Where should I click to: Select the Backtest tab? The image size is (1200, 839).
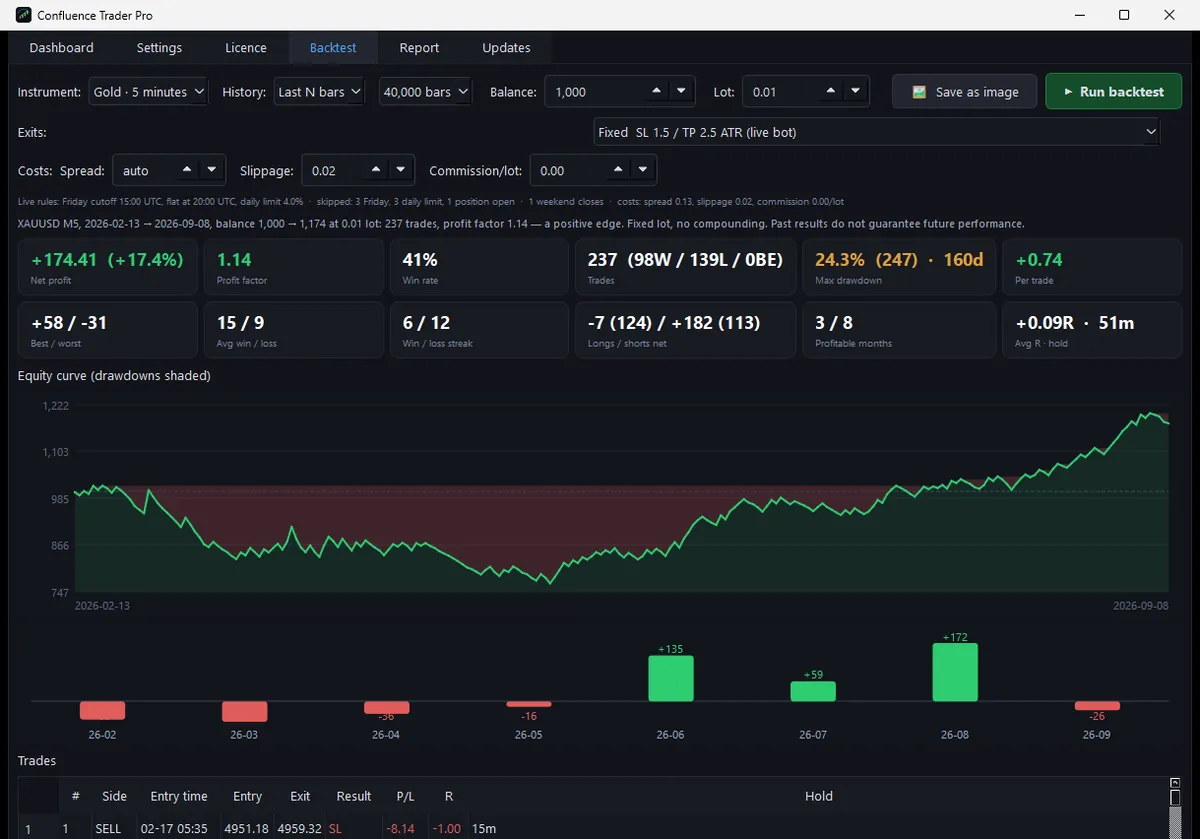point(333,48)
